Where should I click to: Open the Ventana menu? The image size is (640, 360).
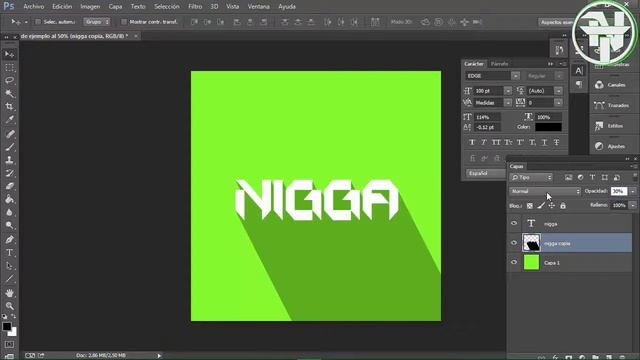258,7
